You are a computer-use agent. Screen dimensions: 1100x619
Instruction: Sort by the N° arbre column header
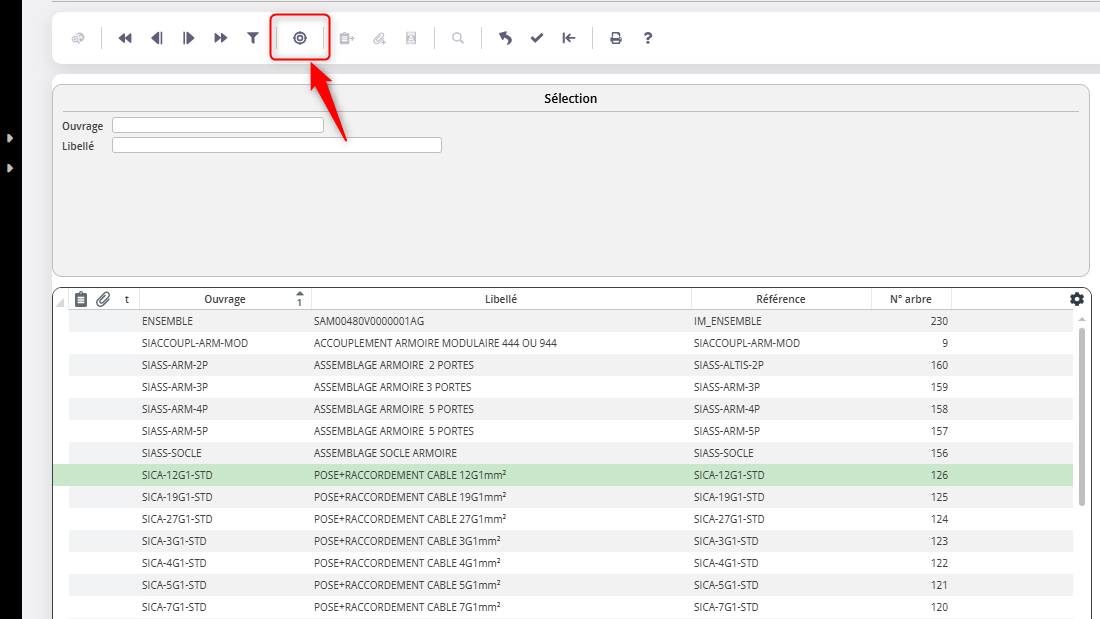coord(911,299)
